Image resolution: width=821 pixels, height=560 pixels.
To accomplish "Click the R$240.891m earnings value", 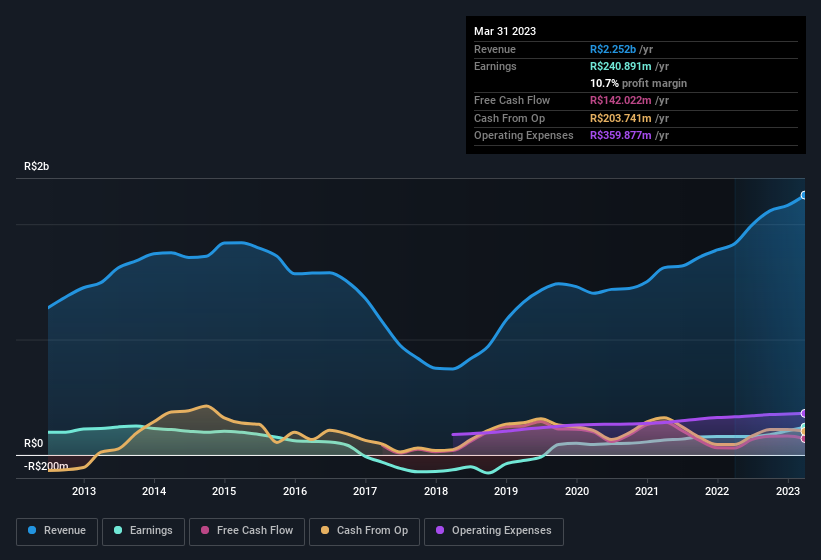I will pos(620,66).
